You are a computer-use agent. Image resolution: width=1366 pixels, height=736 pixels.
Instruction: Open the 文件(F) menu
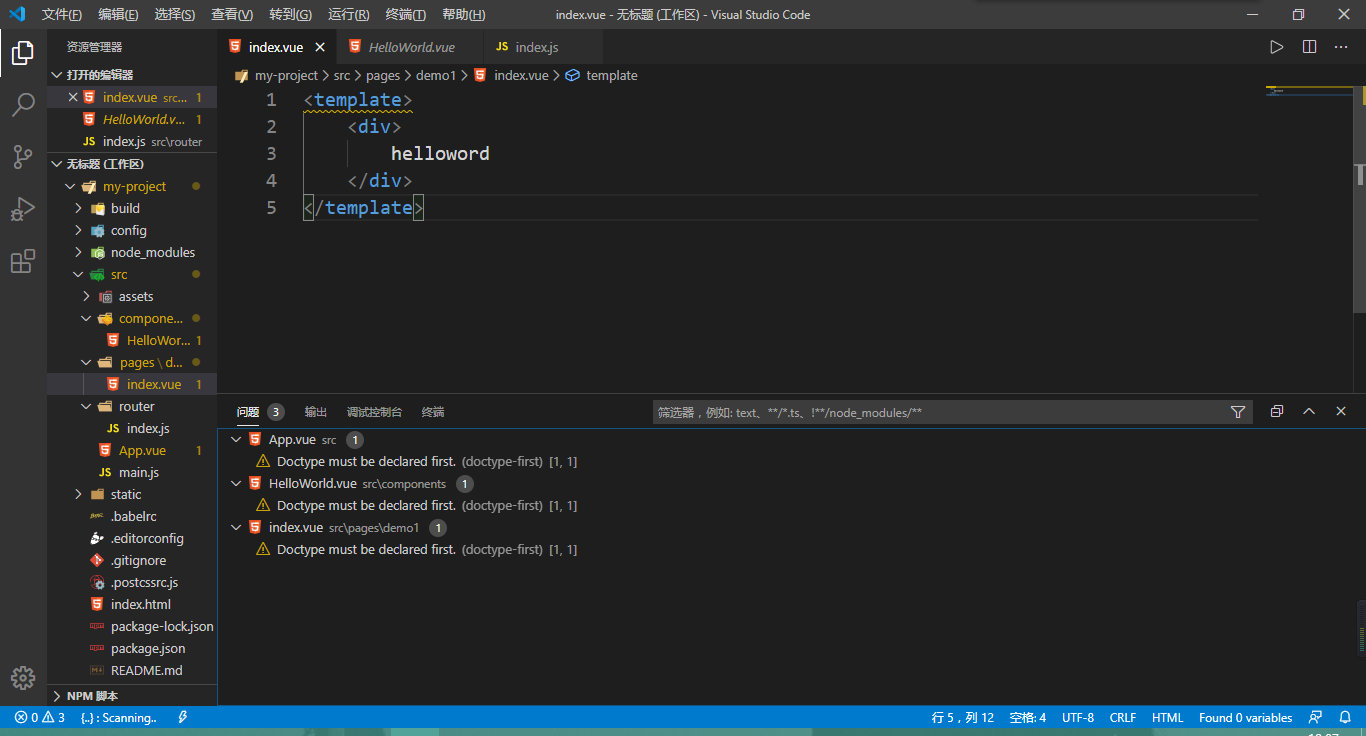(62, 14)
